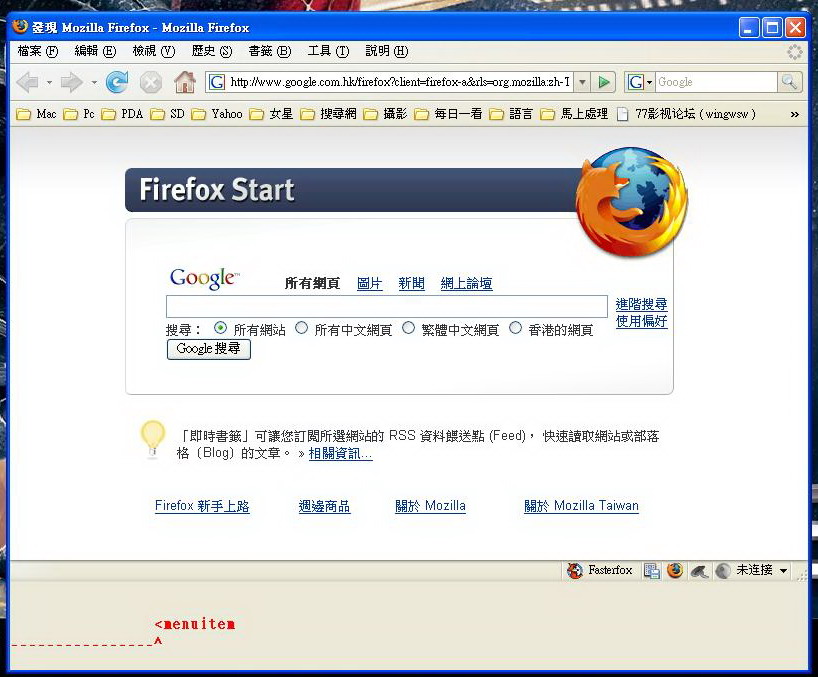818x677 pixels.
Task: Open the 相關資訊 link
Action: click(340, 453)
